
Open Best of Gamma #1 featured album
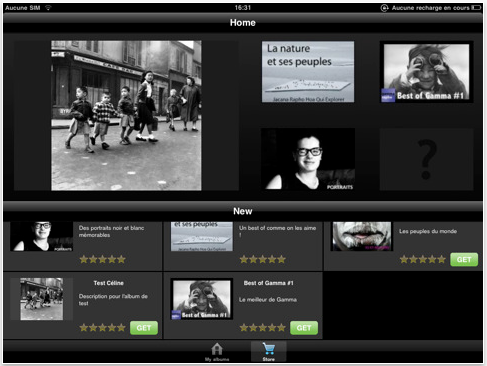[427, 72]
